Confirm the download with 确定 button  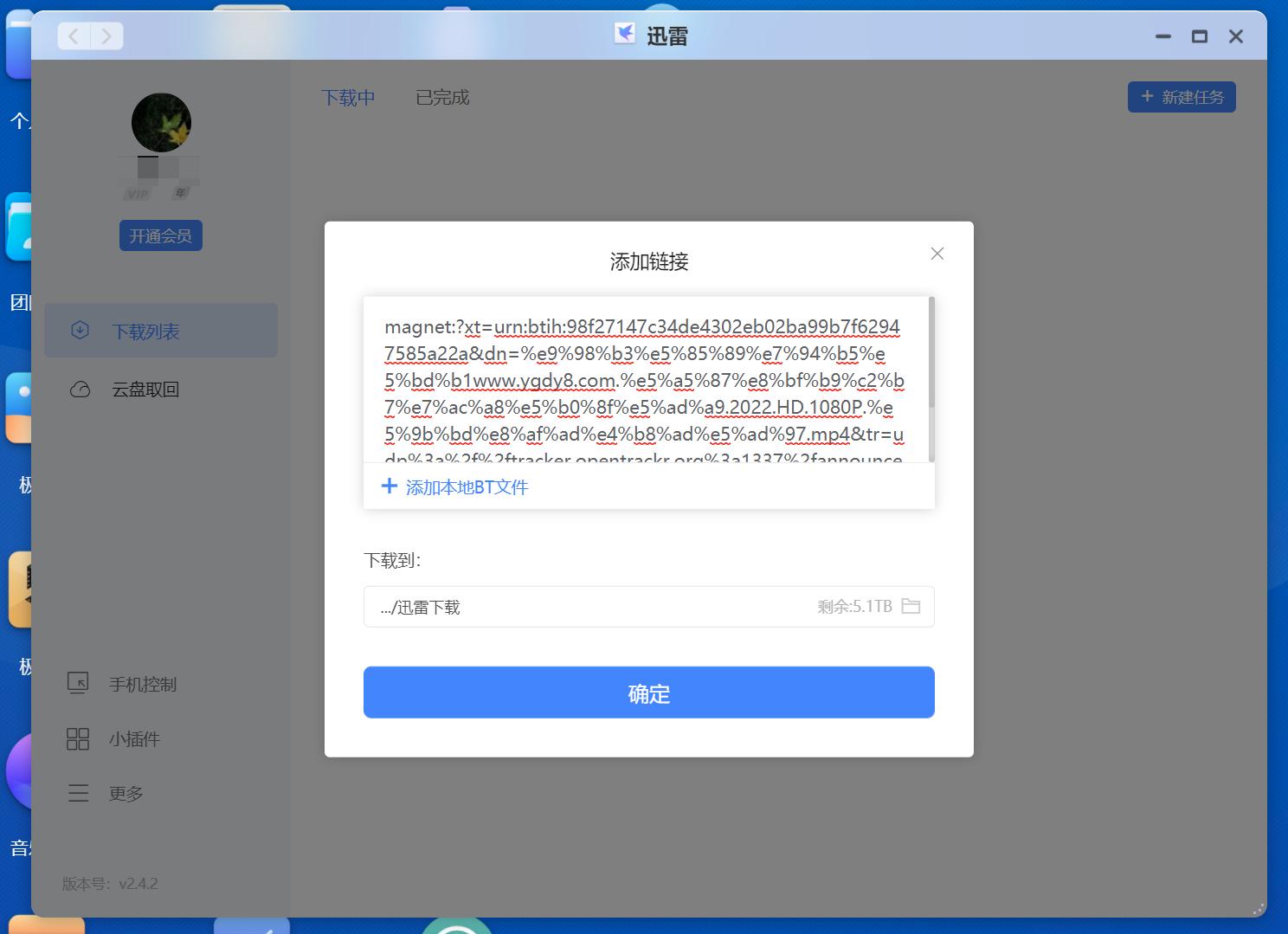pyautogui.click(x=648, y=692)
